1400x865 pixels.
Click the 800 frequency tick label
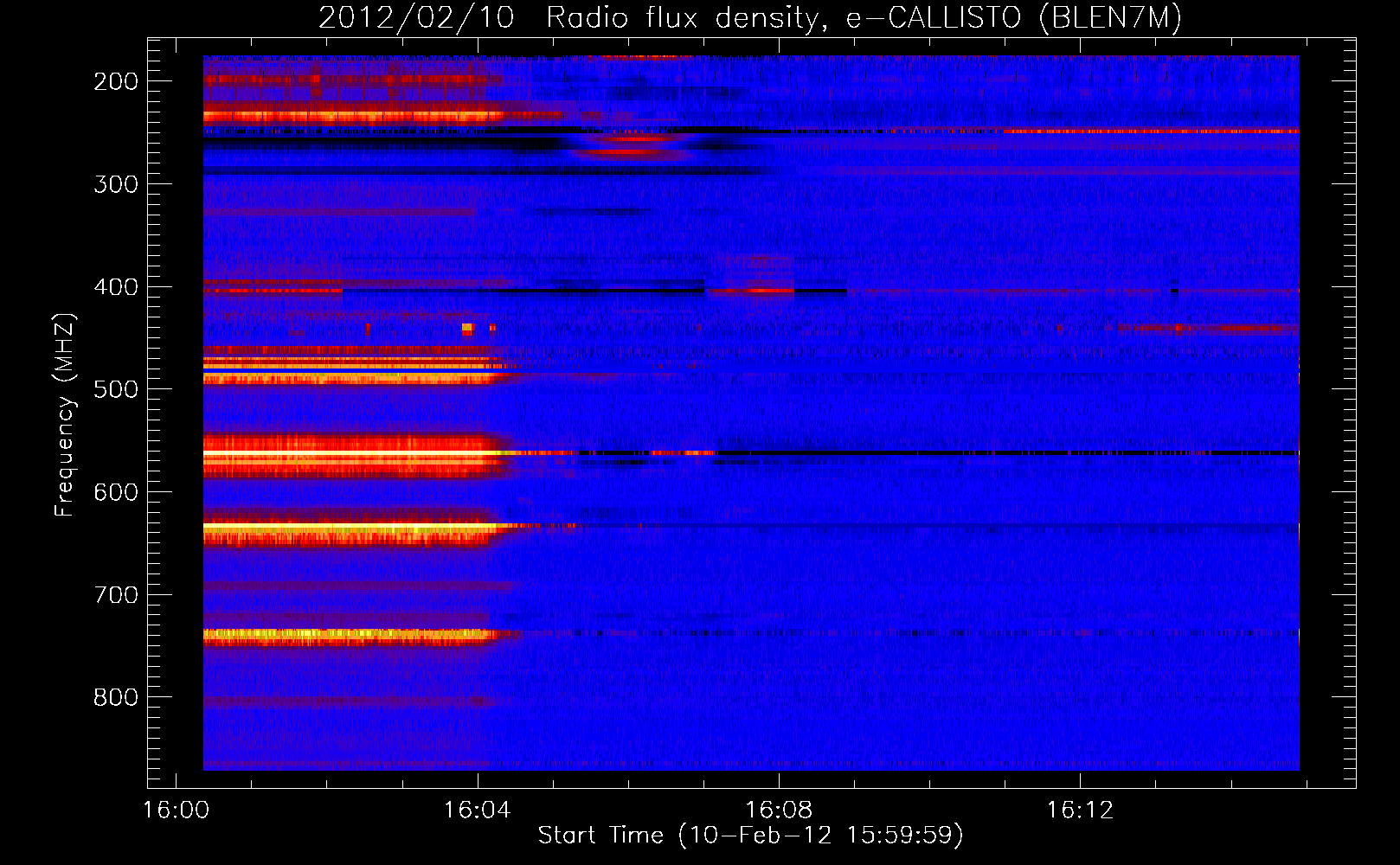[116, 697]
